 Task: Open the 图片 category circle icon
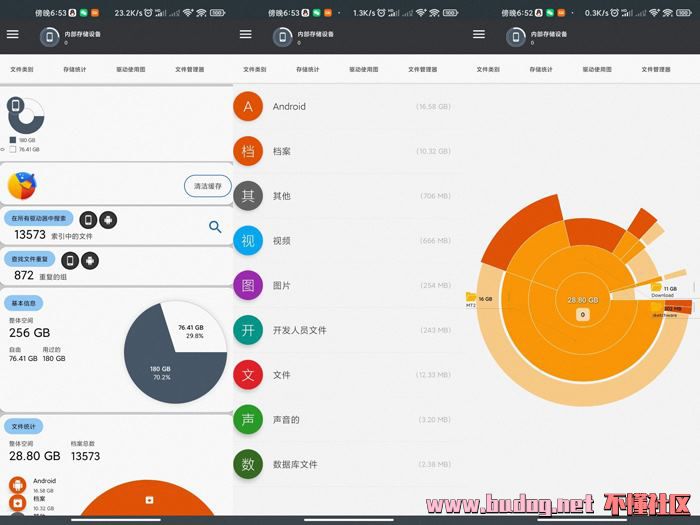248,285
